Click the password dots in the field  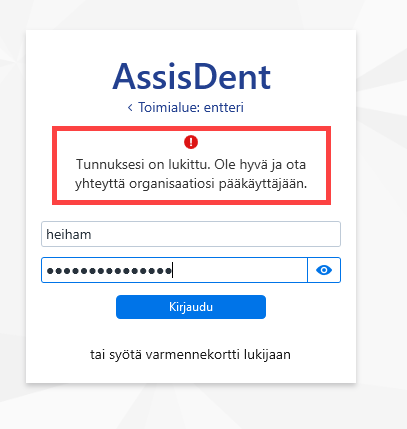(109, 271)
